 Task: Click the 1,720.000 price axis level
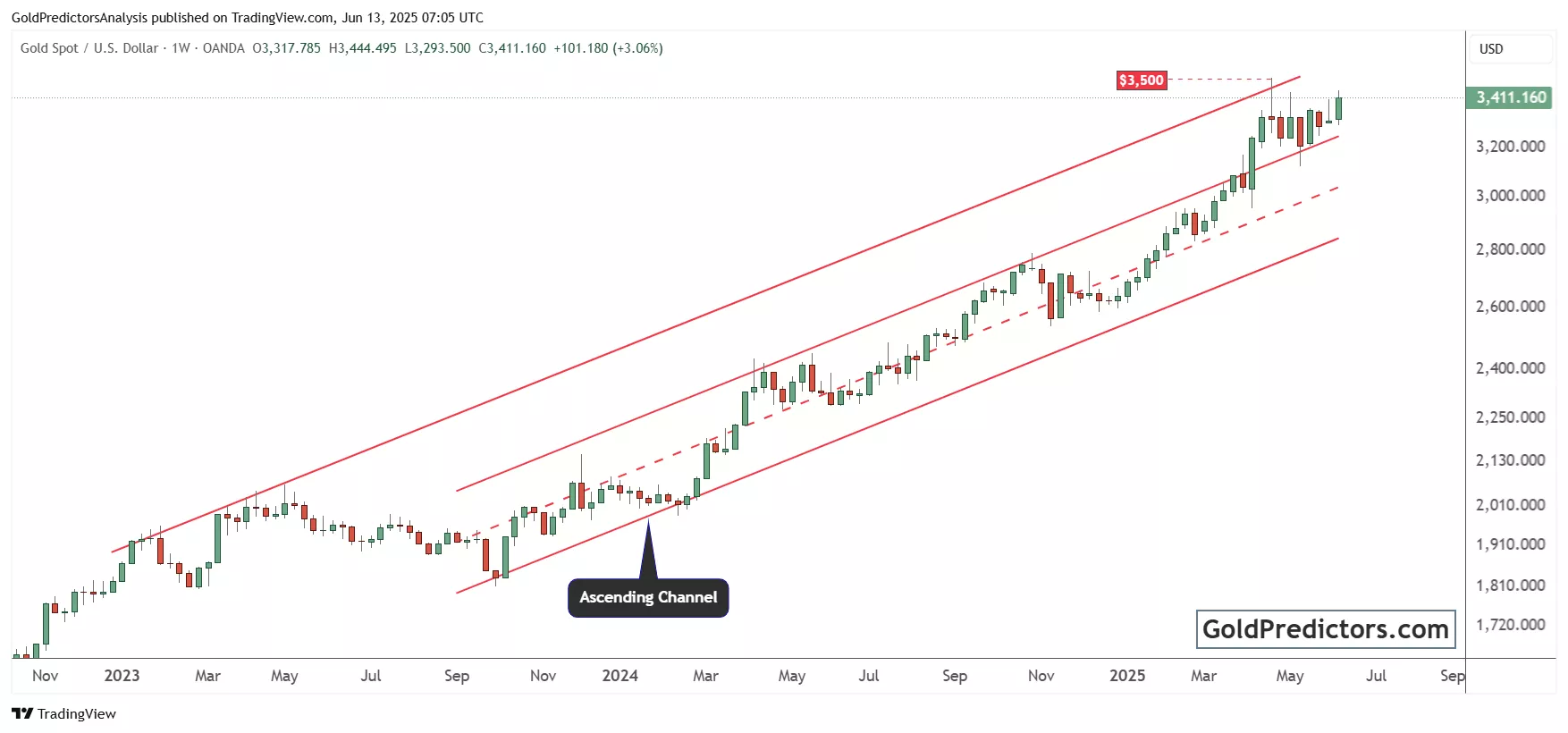coord(1510,625)
